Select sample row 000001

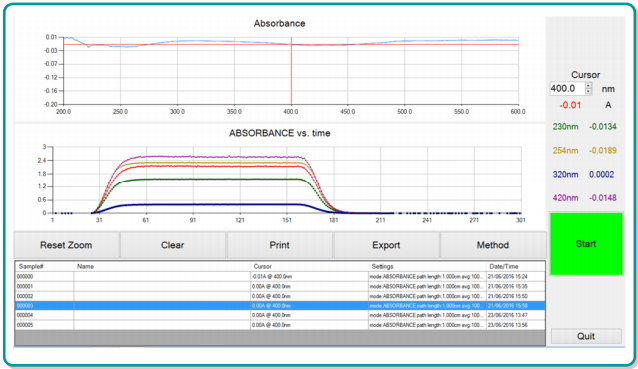280,286
